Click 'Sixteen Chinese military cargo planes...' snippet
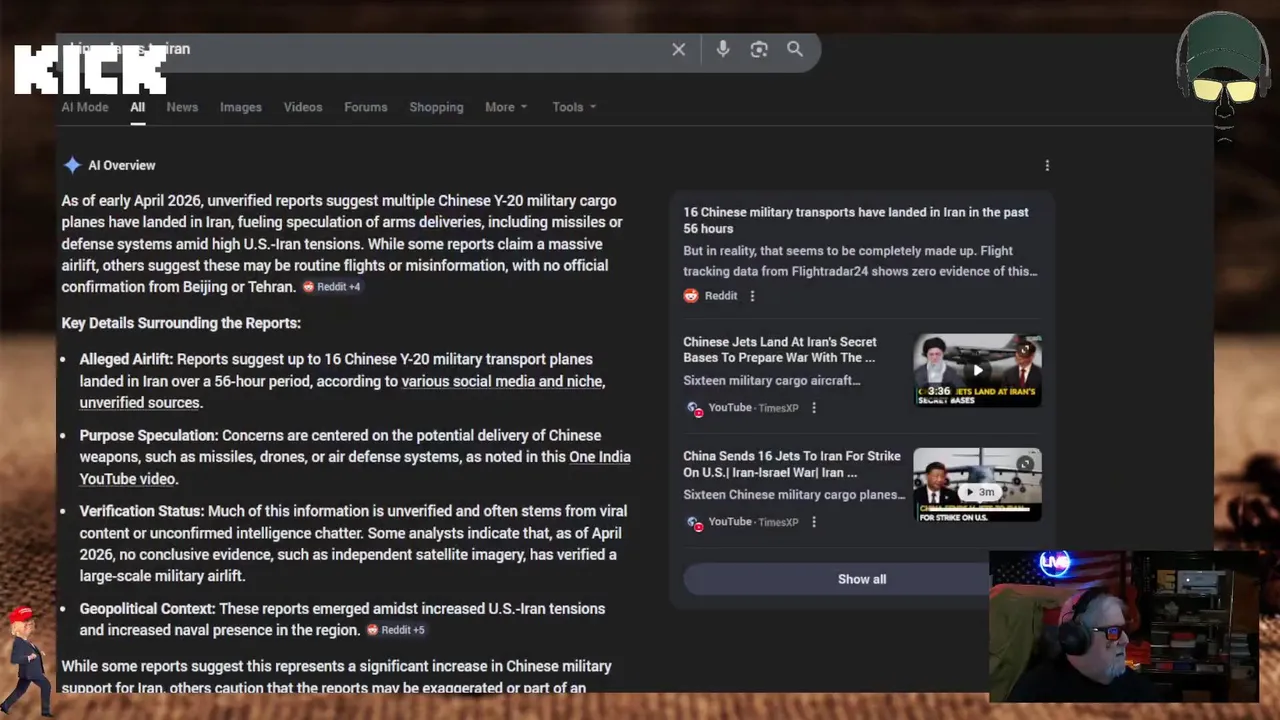1280x720 pixels. 794,495
